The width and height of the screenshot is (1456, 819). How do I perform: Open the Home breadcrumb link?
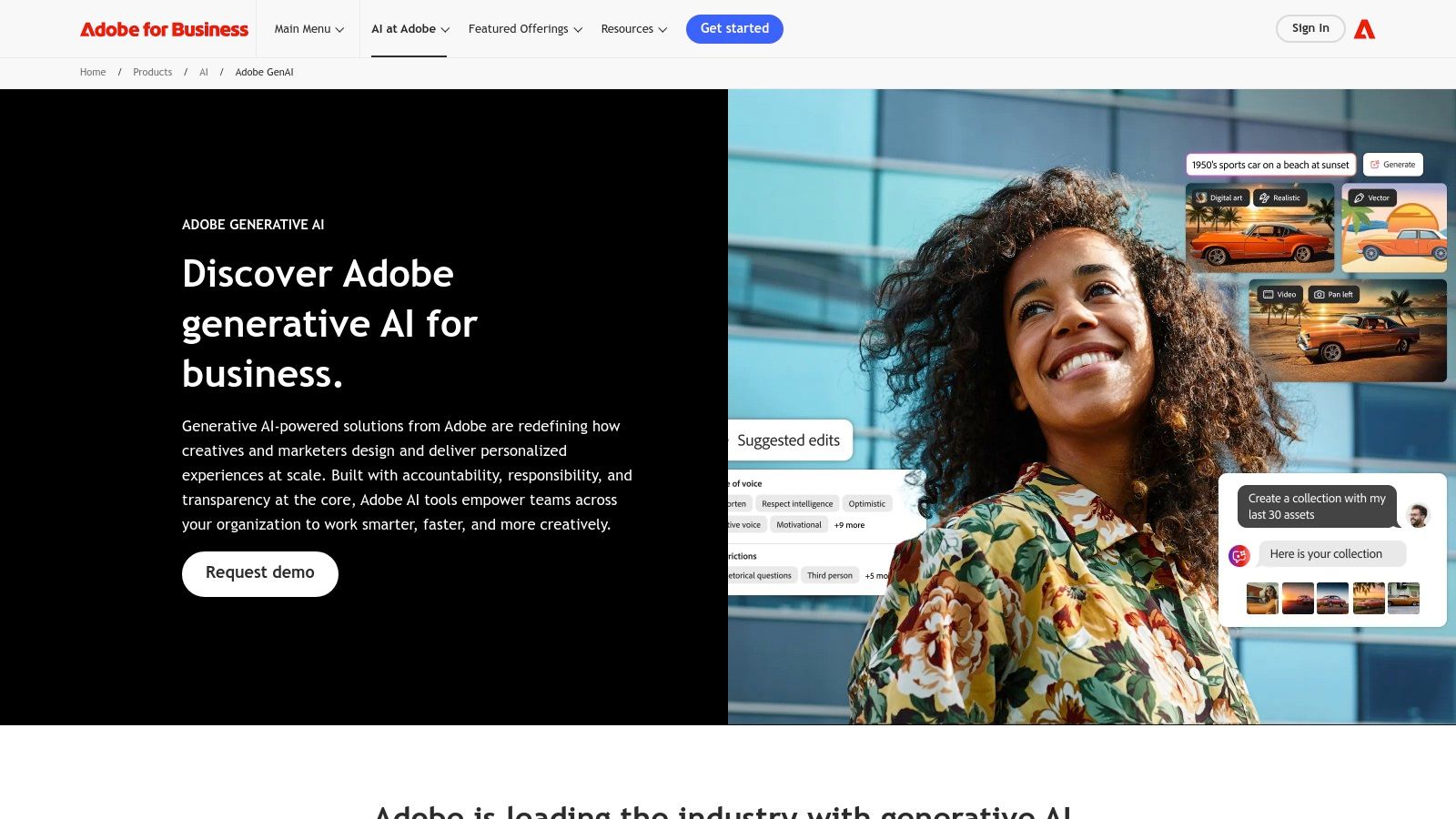[x=93, y=72]
